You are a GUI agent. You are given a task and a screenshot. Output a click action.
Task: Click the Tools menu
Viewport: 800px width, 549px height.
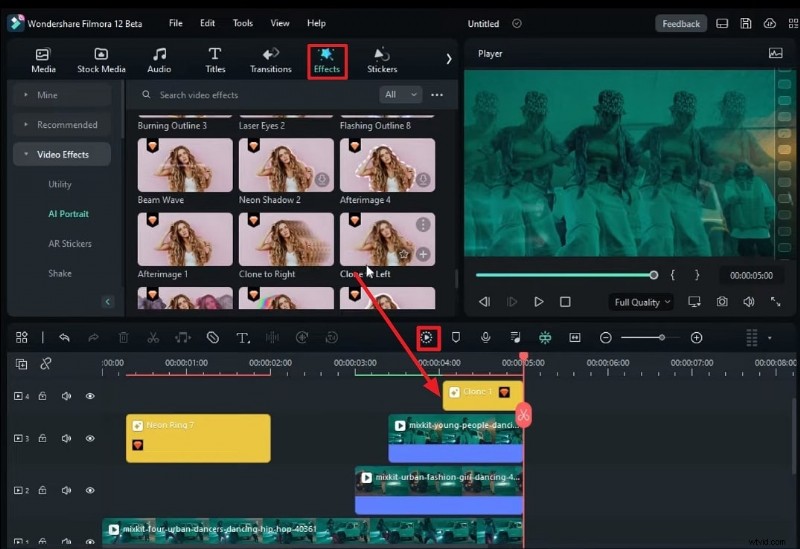click(x=243, y=23)
